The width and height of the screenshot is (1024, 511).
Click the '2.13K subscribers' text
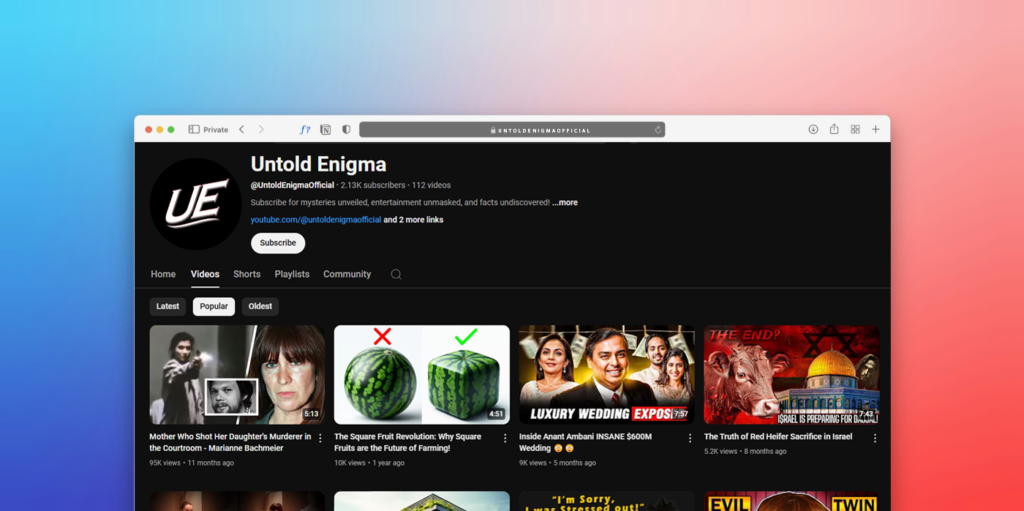coord(373,186)
